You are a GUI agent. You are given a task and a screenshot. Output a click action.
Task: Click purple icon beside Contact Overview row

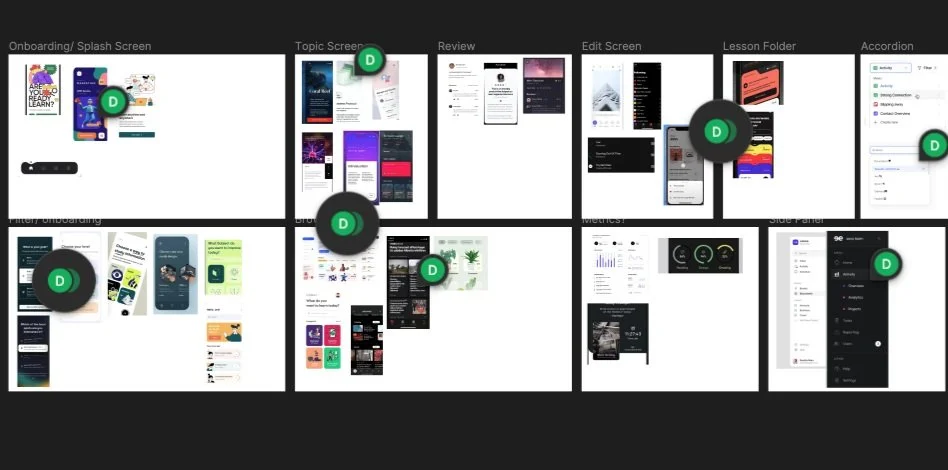875,114
